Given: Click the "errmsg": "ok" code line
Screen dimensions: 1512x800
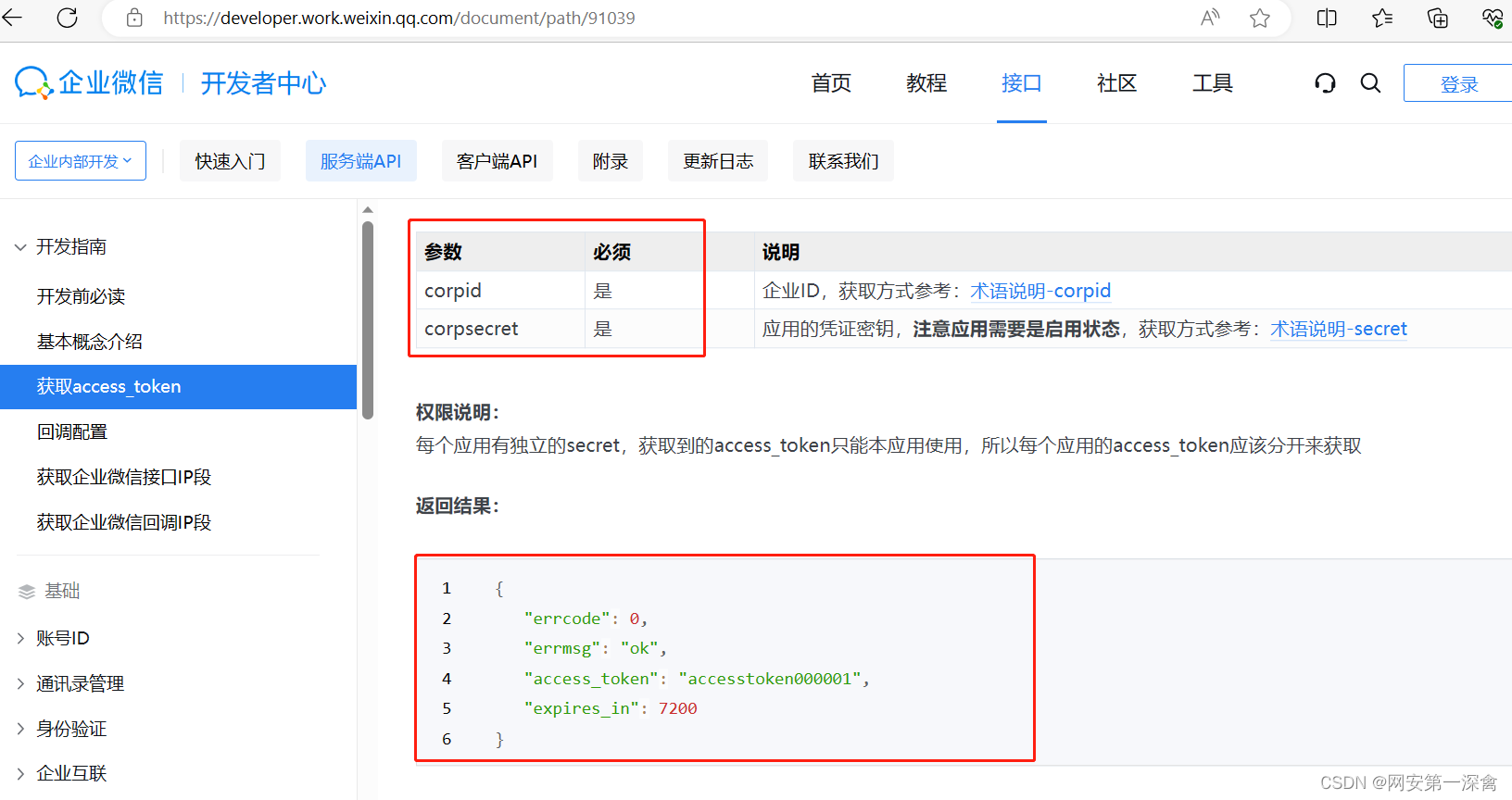Looking at the screenshot, I should pyautogui.click(x=595, y=648).
